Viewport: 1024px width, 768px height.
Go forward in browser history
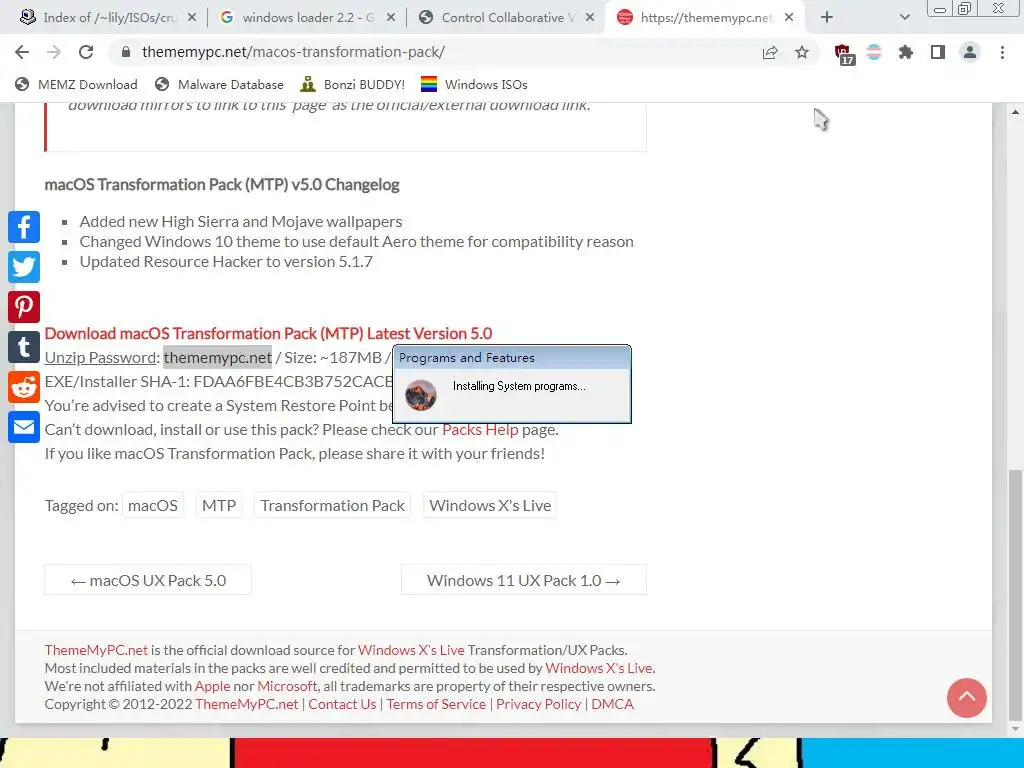[54, 52]
